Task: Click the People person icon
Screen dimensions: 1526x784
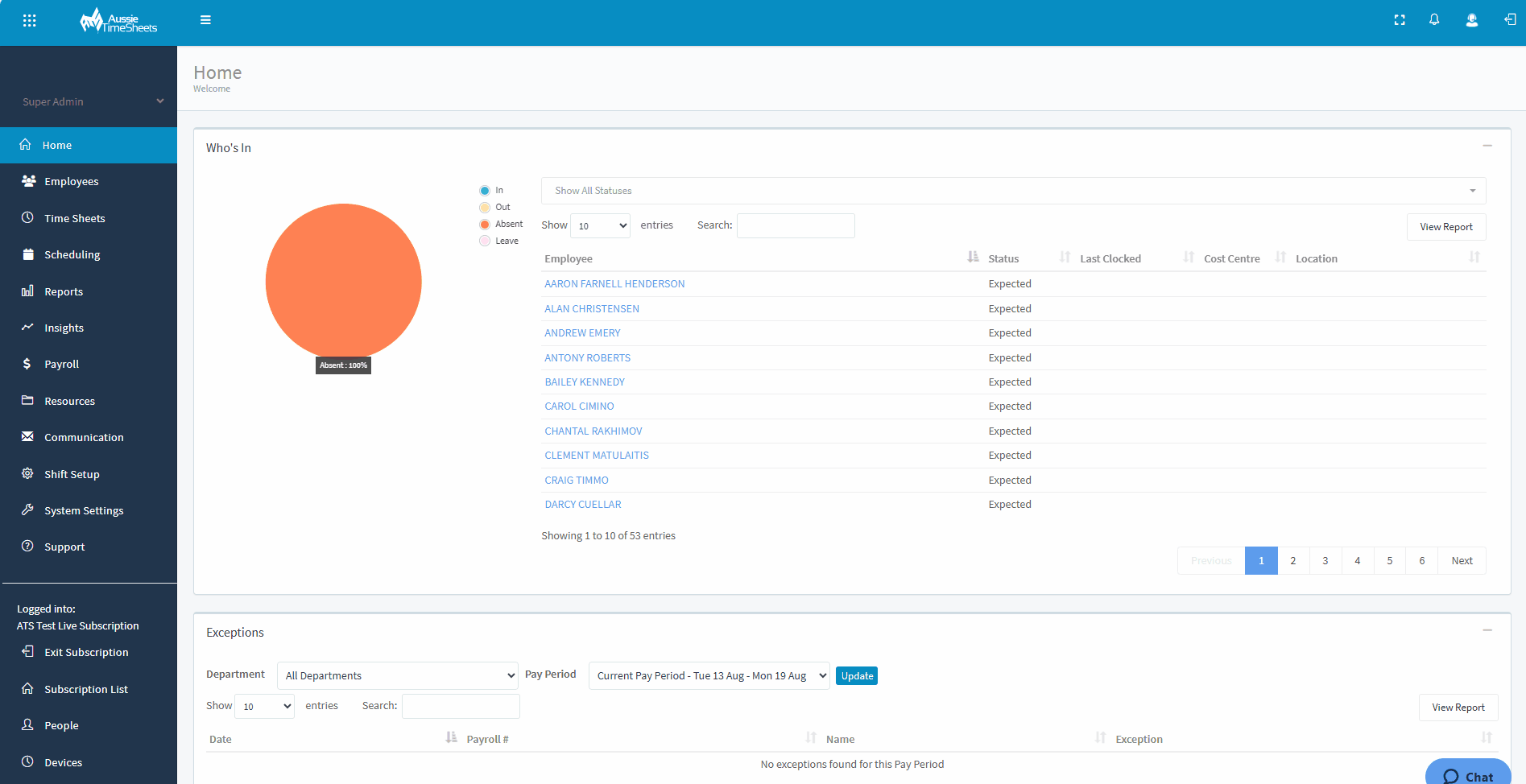Action: [27, 724]
